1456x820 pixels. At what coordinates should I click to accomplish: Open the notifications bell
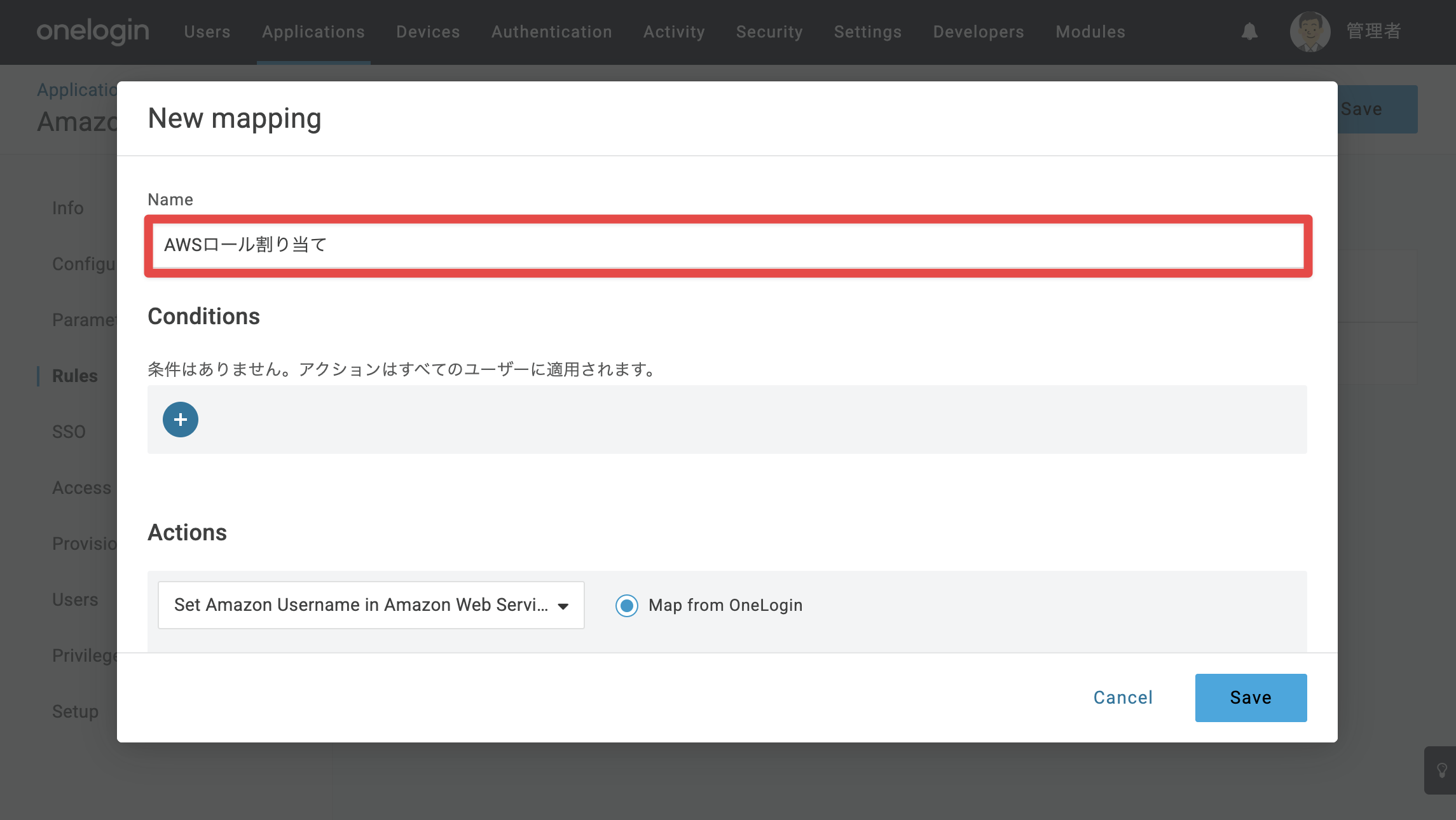point(1249,32)
